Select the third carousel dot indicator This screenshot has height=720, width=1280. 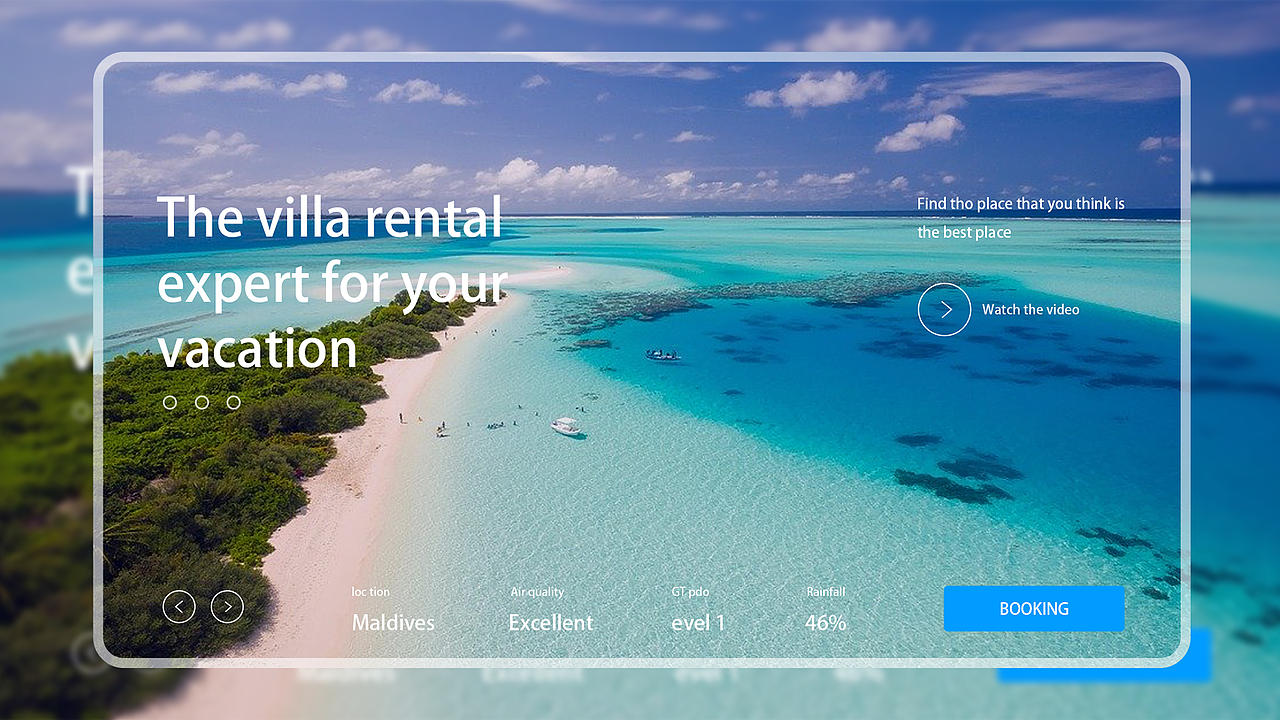[233, 402]
